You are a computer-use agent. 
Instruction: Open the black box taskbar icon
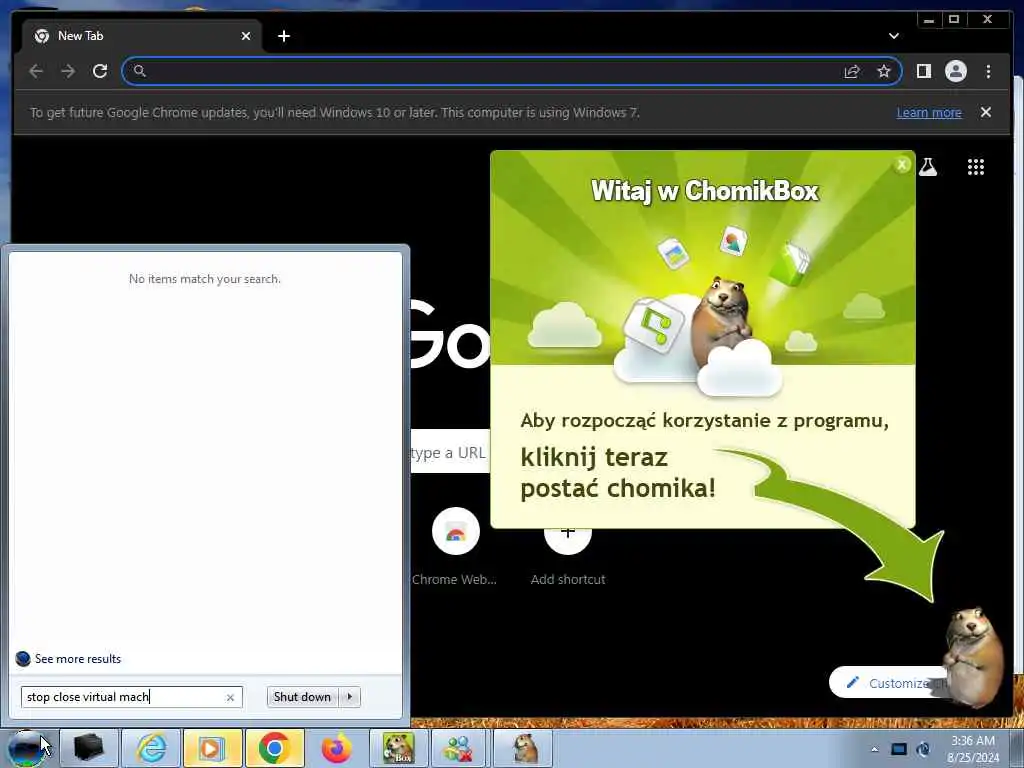point(89,748)
